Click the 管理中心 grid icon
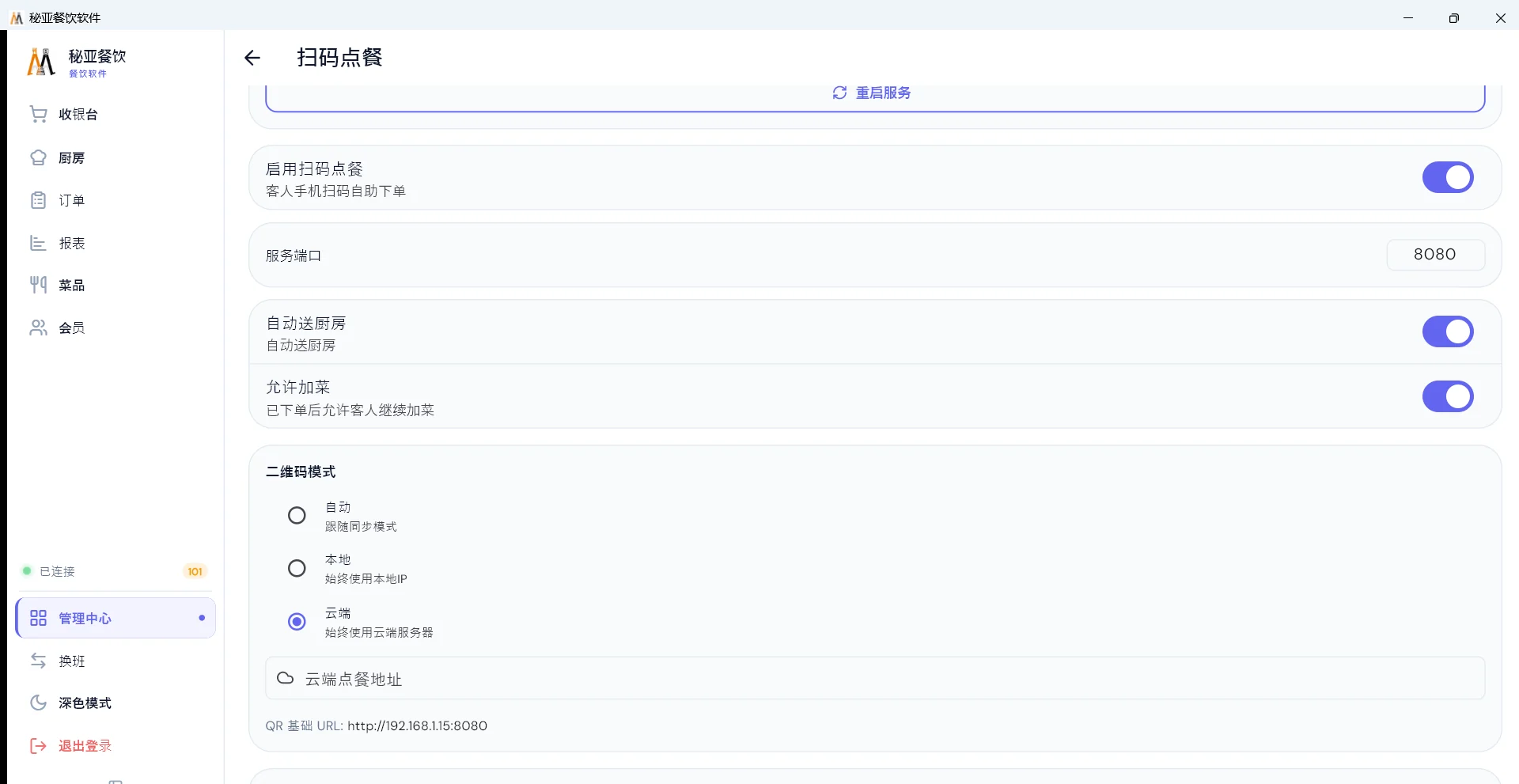Image resolution: width=1519 pixels, height=784 pixels. (38, 618)
